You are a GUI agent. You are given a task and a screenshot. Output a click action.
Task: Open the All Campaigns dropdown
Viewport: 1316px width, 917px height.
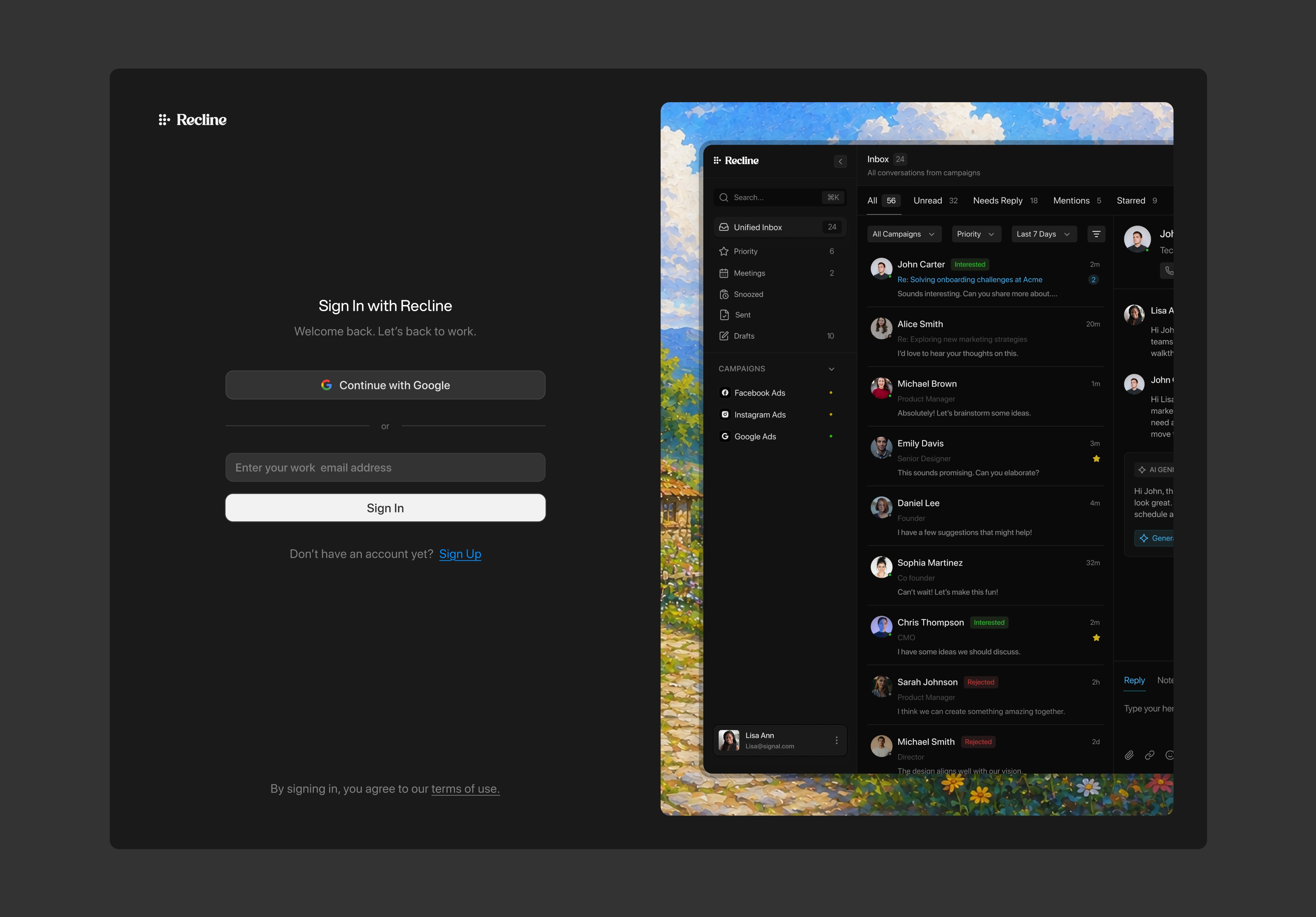click(904, 234)
